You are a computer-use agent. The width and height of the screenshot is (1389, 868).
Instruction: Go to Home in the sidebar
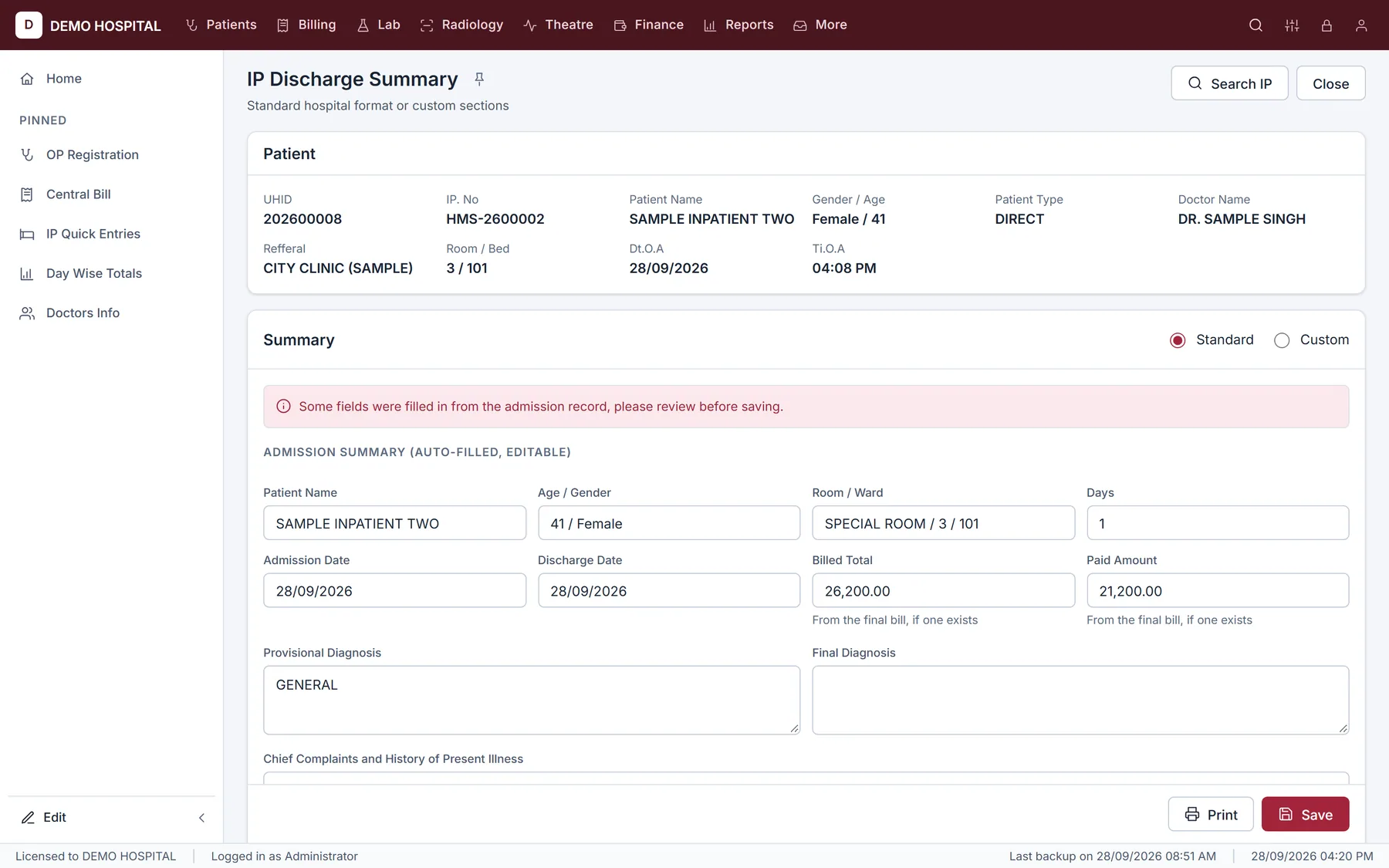[112, 79]
